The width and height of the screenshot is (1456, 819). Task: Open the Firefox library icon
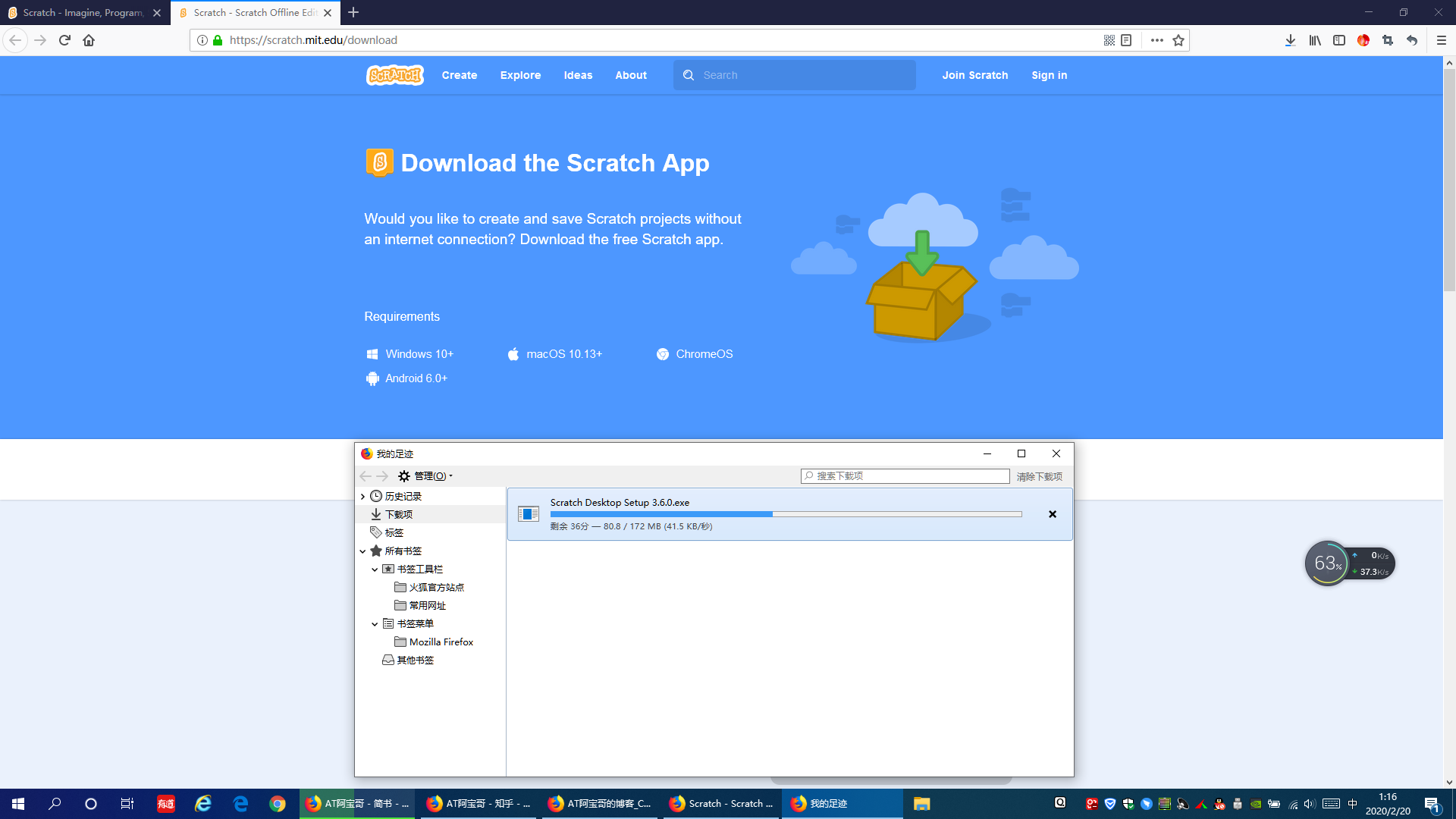point(1314,40)
